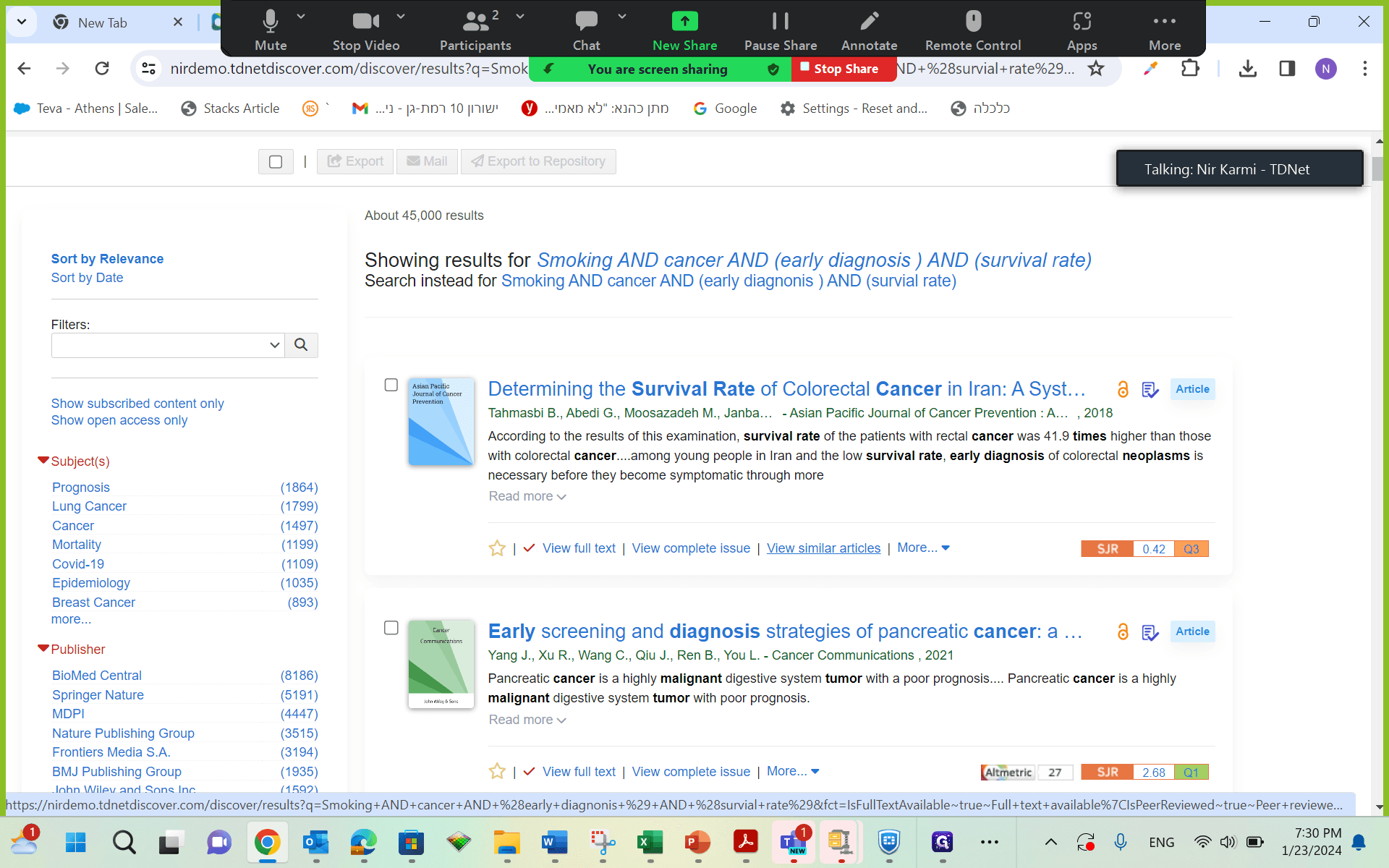Check the Survival Rate article checkbox
Screen dimensions: 1389x868
click(391, 386)
